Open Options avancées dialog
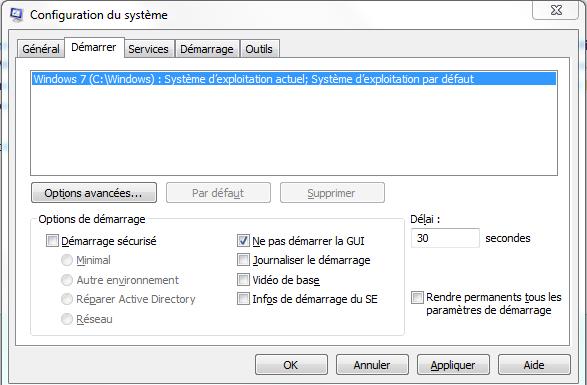 (x=94, y=193)
